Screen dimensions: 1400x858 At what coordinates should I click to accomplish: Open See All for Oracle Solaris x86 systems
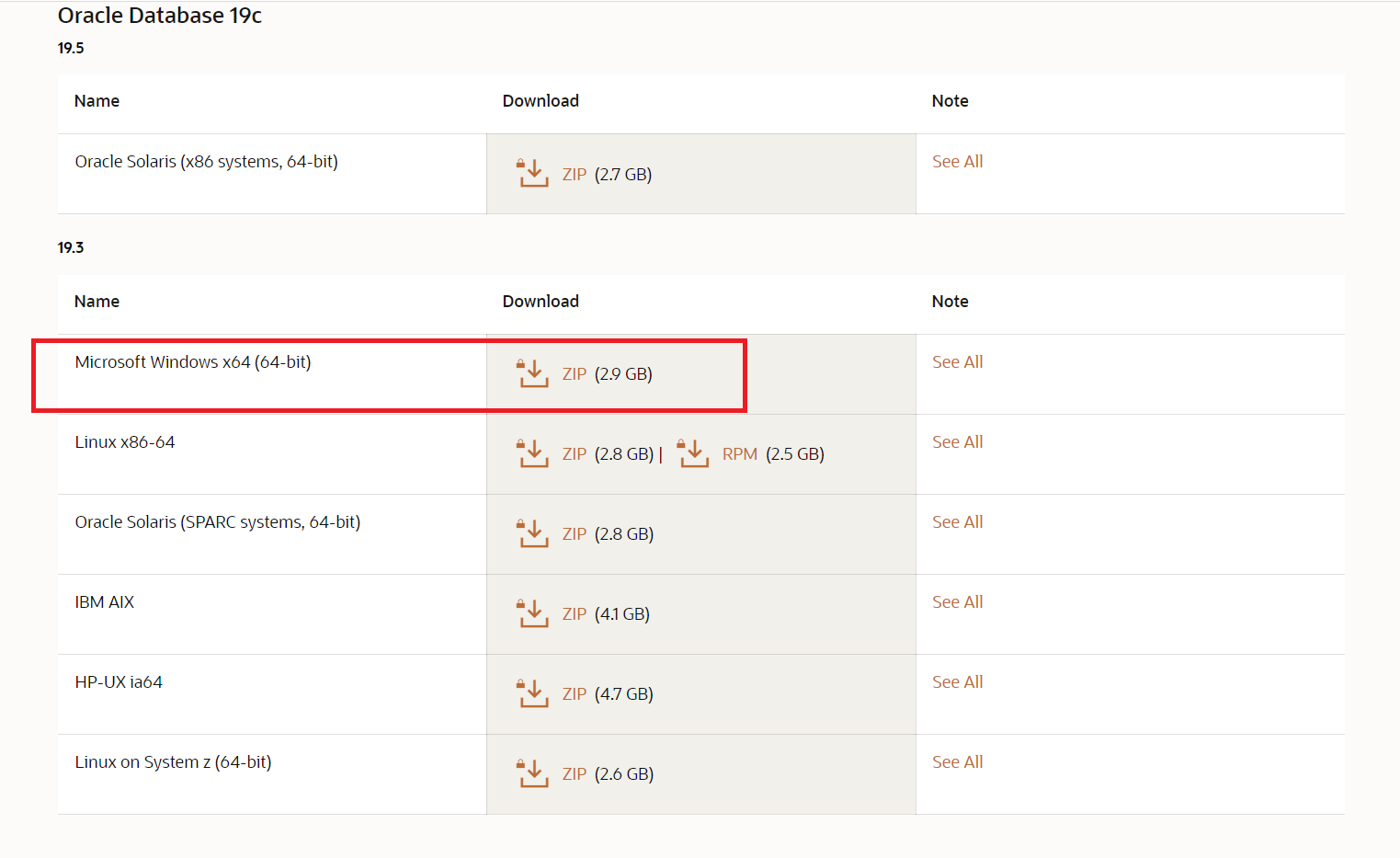[x=957, y=162]
